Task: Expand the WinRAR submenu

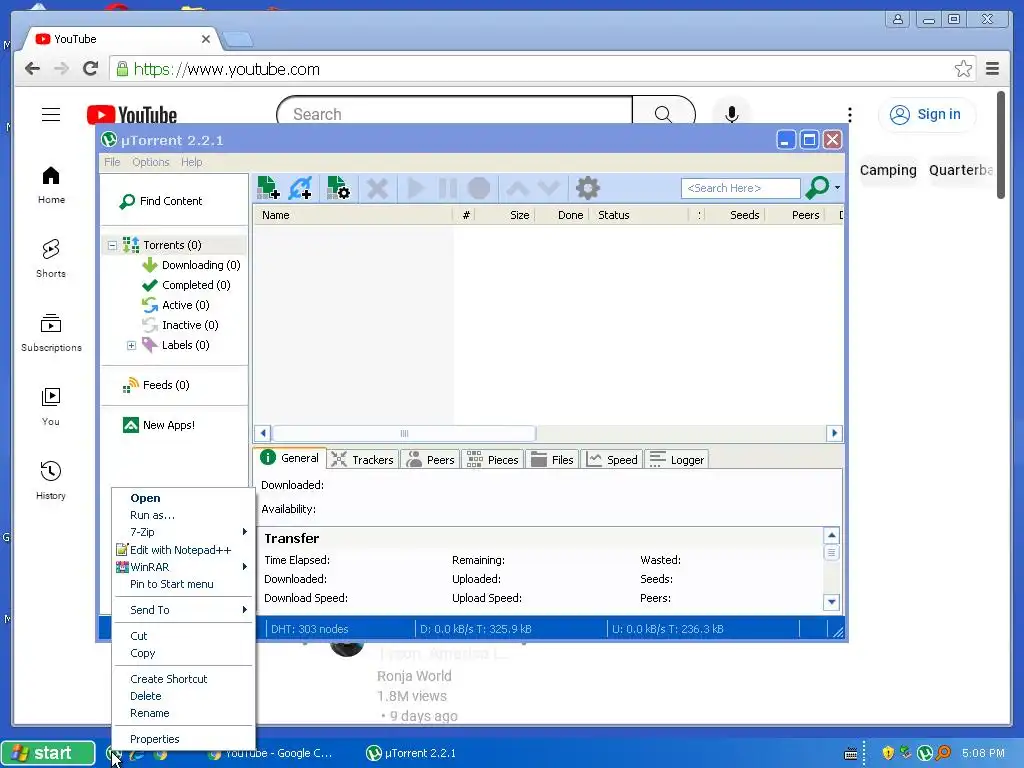Action: coord(183,567)
